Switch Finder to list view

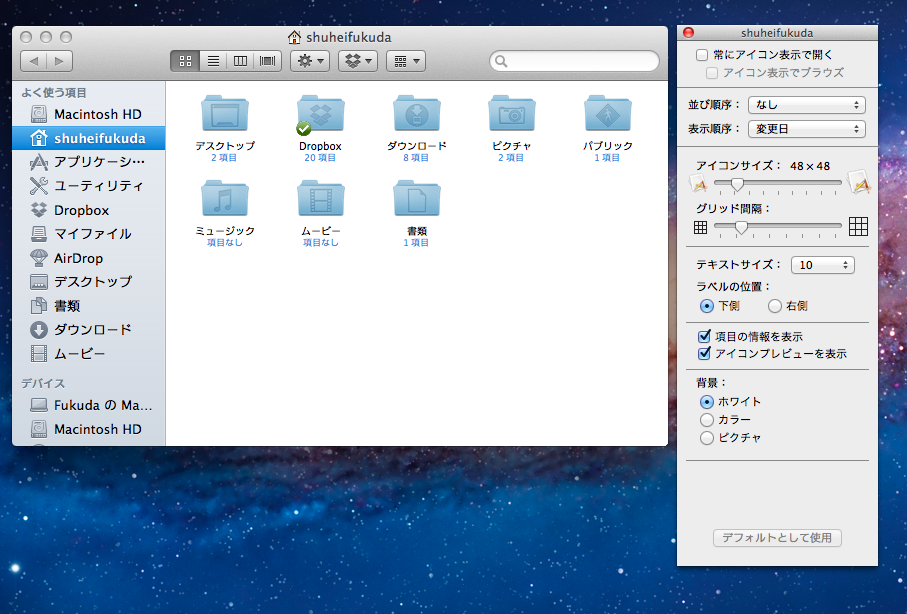coord(213,61)
